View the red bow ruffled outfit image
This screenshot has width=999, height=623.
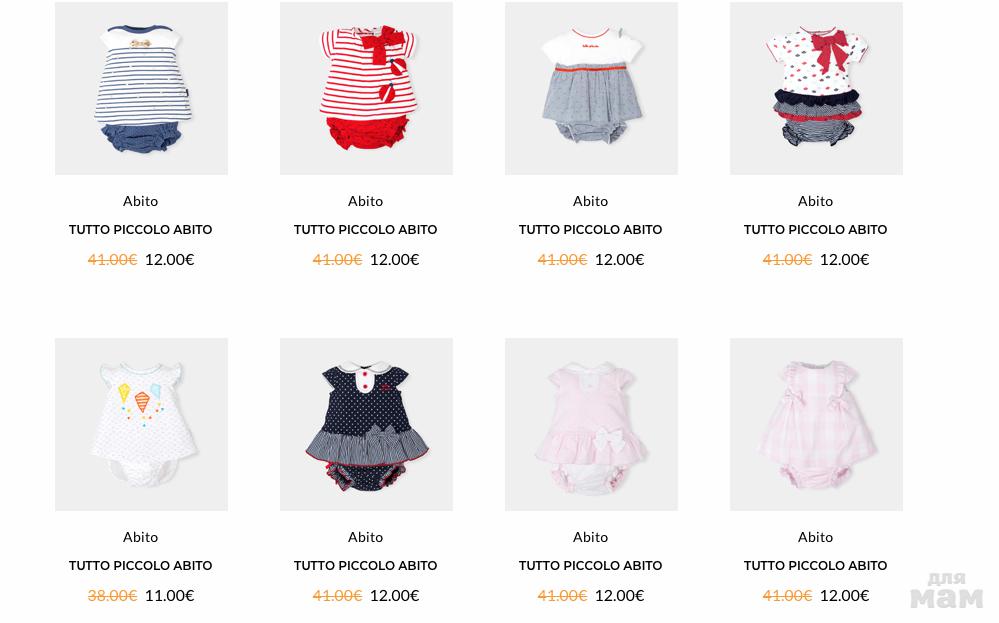coord(816,88)
